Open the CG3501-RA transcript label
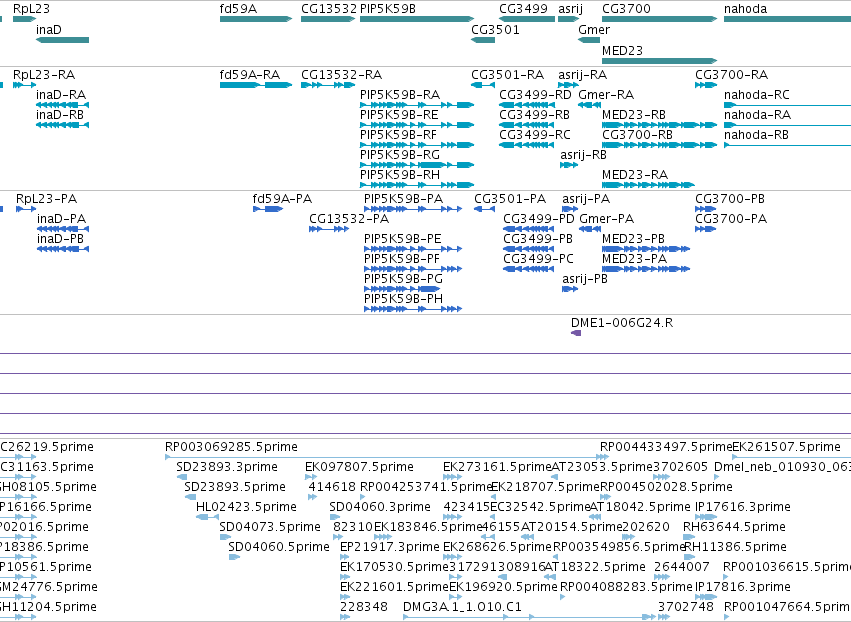The height and width of the screenshot is (622, 851). (507, 75)
